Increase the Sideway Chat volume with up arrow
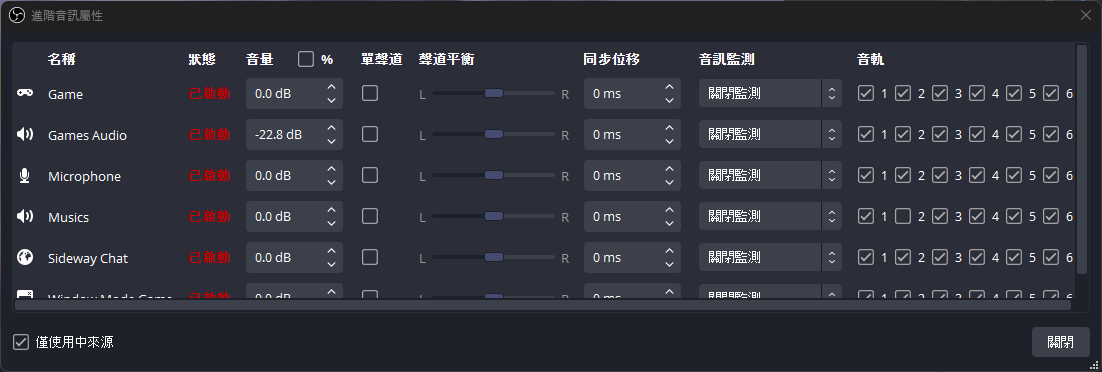The height and width of the screenshot is (372, 1102). tap(331, 251)
